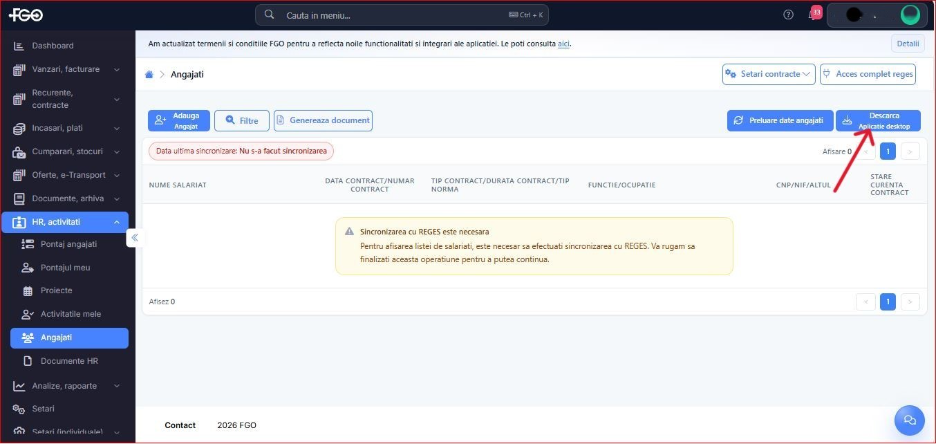Open the Filtre button
The image size is (936, 444).
click(x=242, y=121)
